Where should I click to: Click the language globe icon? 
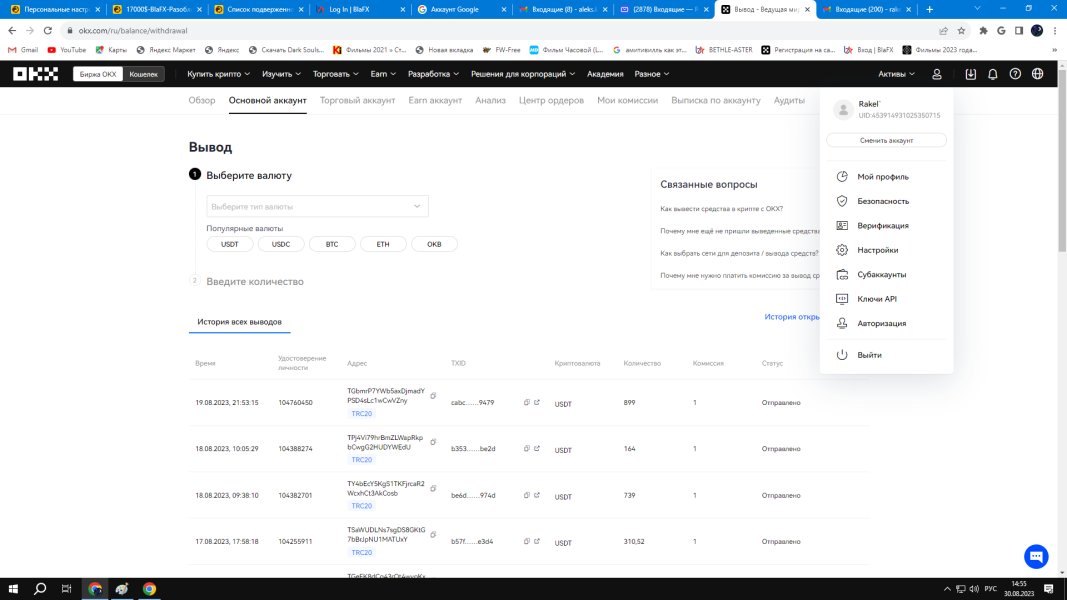pyautogui.click(x=1038, y=74)
